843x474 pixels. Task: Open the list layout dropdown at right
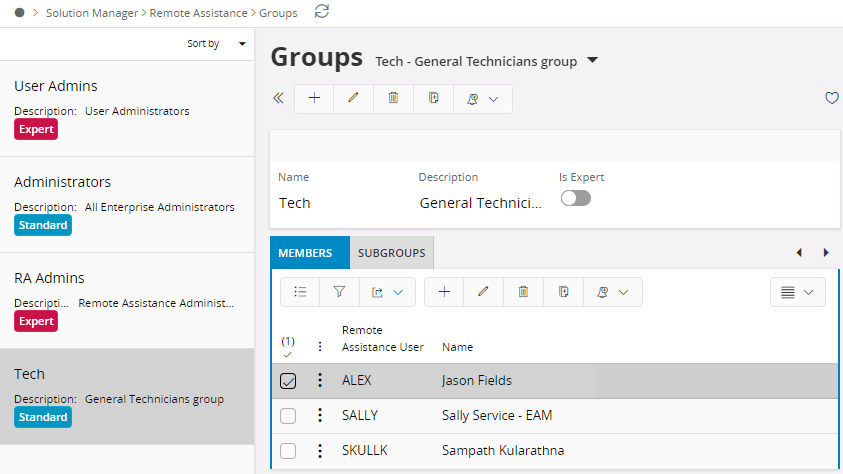pyautogui.click(x=797, y=292)
